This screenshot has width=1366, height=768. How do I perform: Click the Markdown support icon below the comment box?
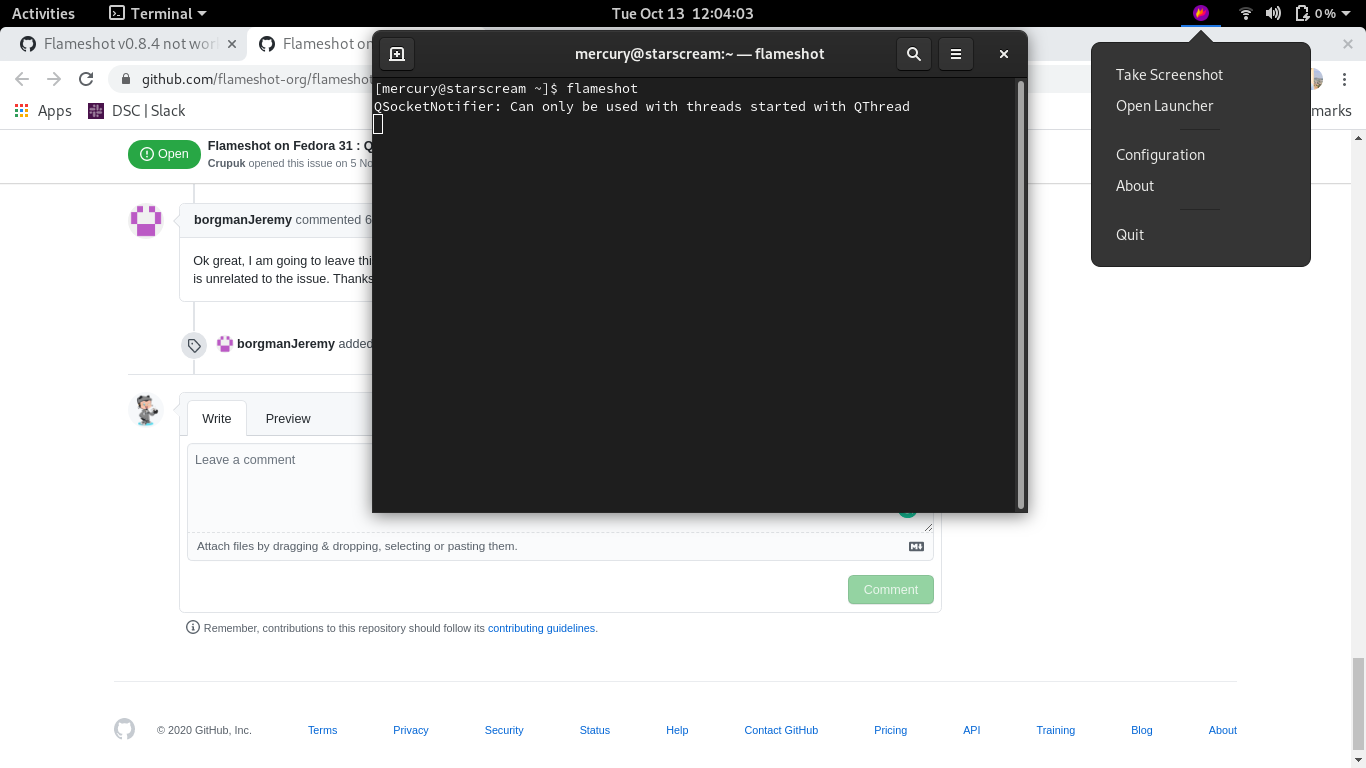(x=915, y=546)
